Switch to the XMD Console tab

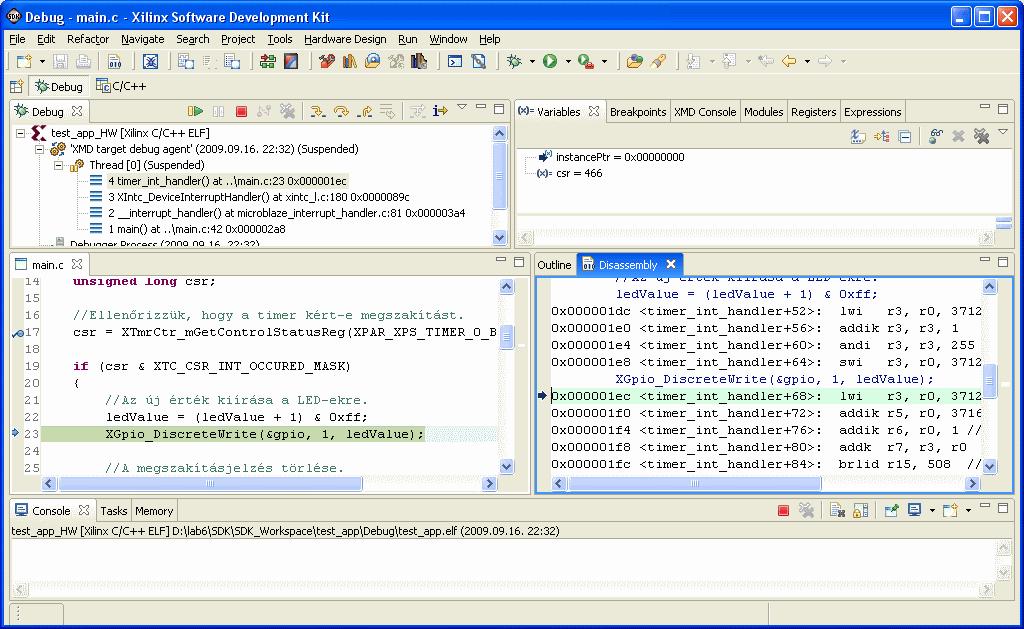coord(705,112)
